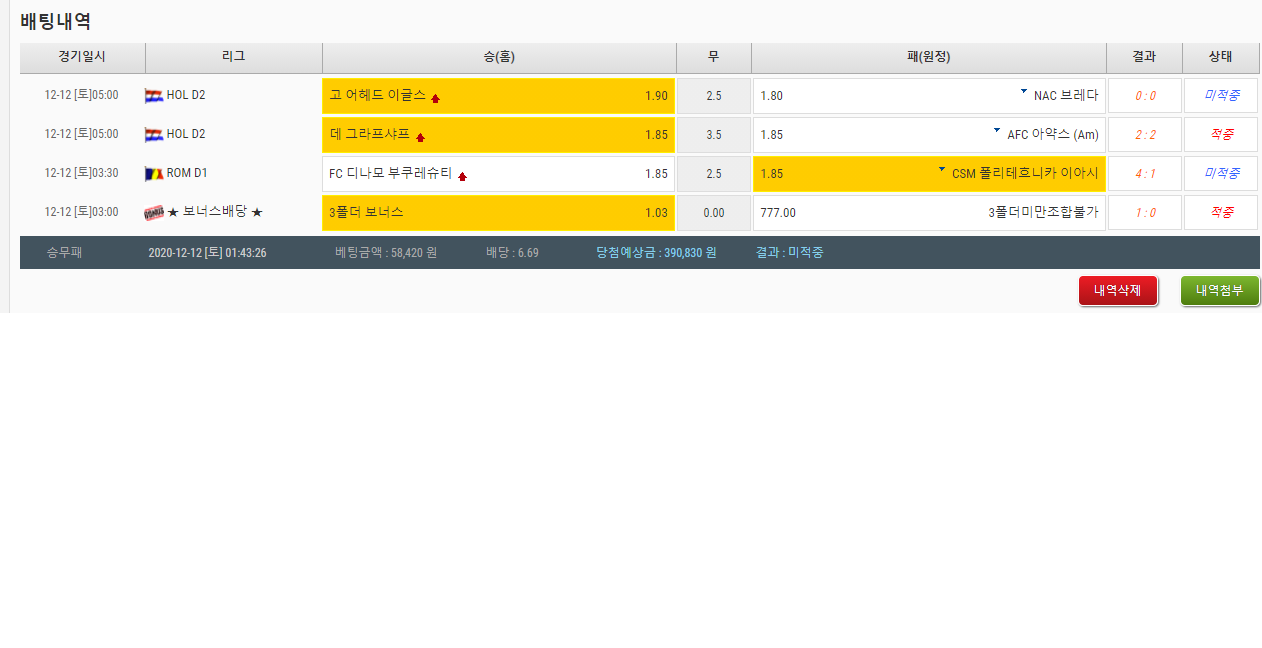Click the Netherlands flag beside the first HOL D2
Image resolution: width=1262 pixels, height=648 pixels.
coord(154,96)
